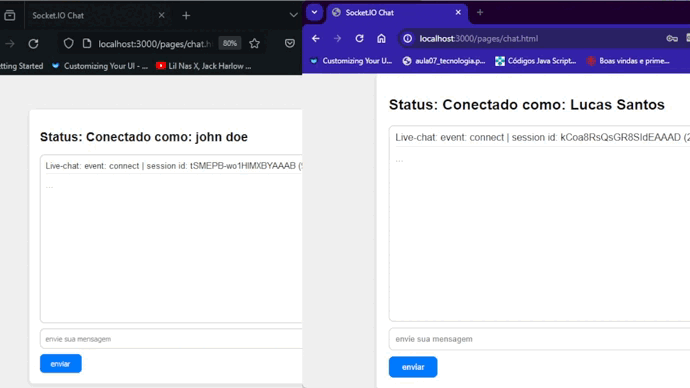
Task: Open the Chrome password manager key icon
Action: pyautogui.click(x=672, y=39)
